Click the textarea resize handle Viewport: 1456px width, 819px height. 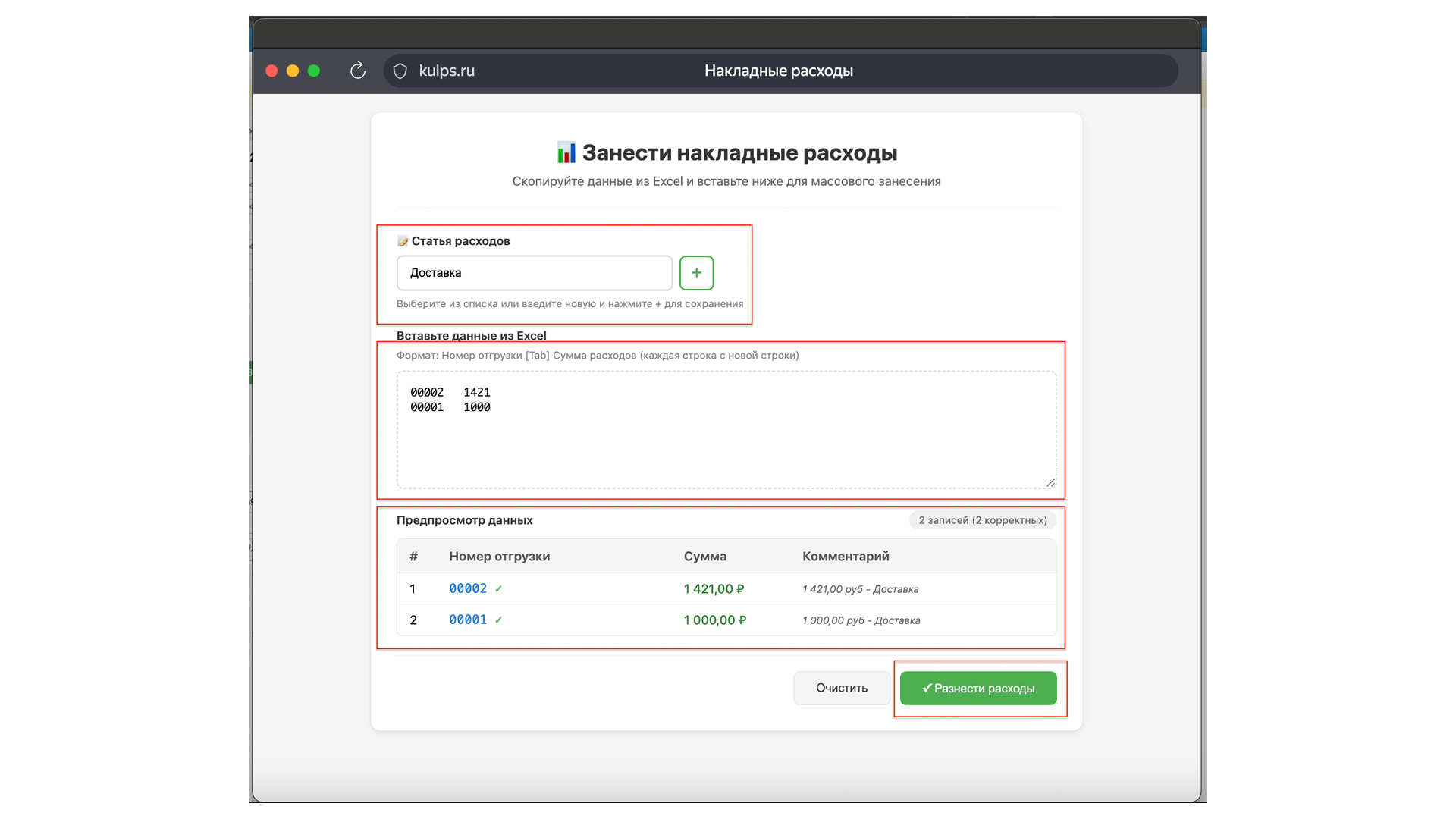coord(1050,482)
